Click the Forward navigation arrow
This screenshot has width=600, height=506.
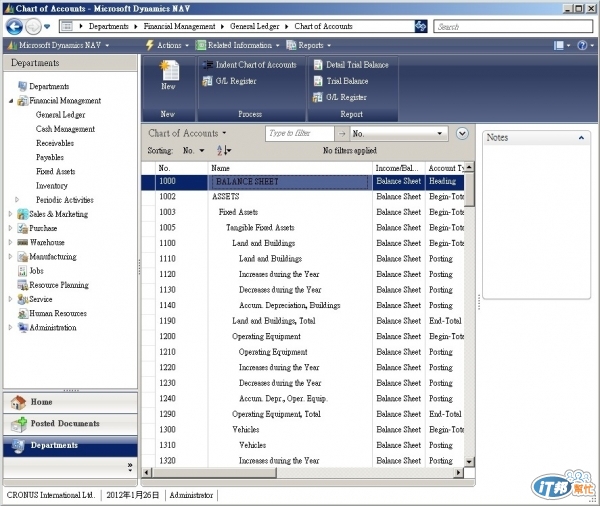tap(33, 26)
